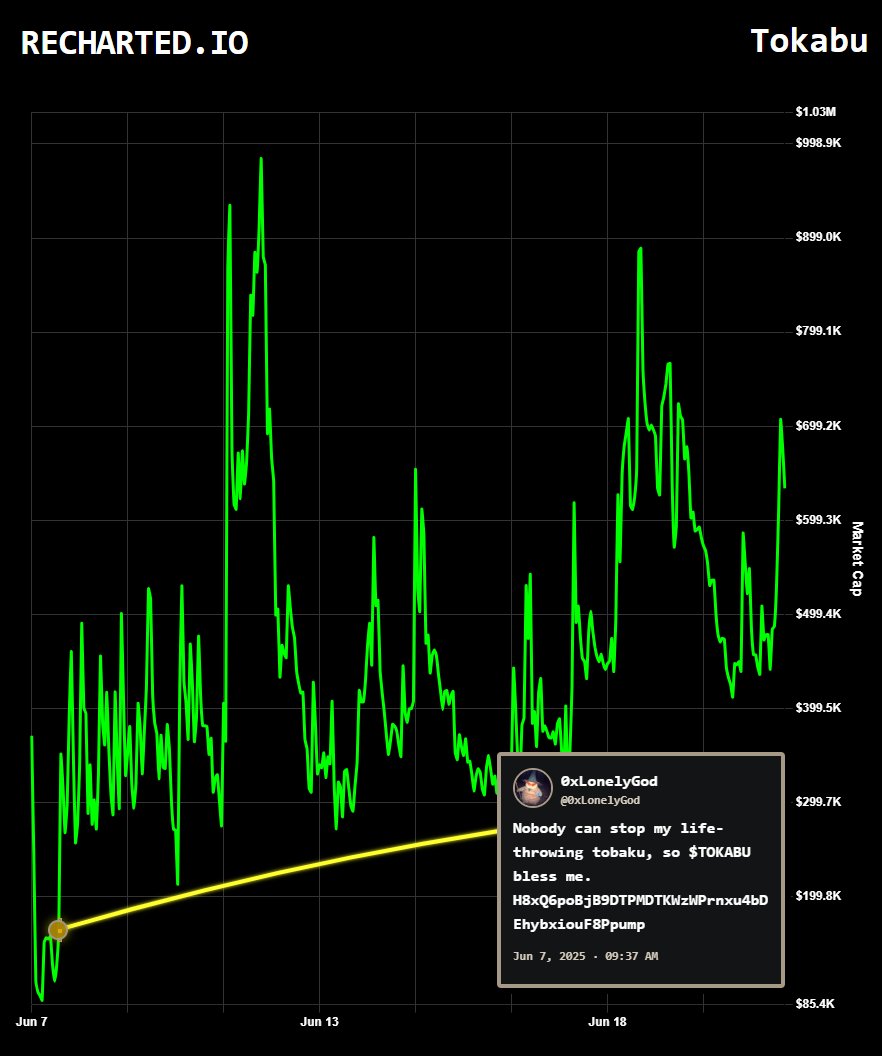Click the Jun 13 date label
882x1056 pixels.
[319, 1022]
